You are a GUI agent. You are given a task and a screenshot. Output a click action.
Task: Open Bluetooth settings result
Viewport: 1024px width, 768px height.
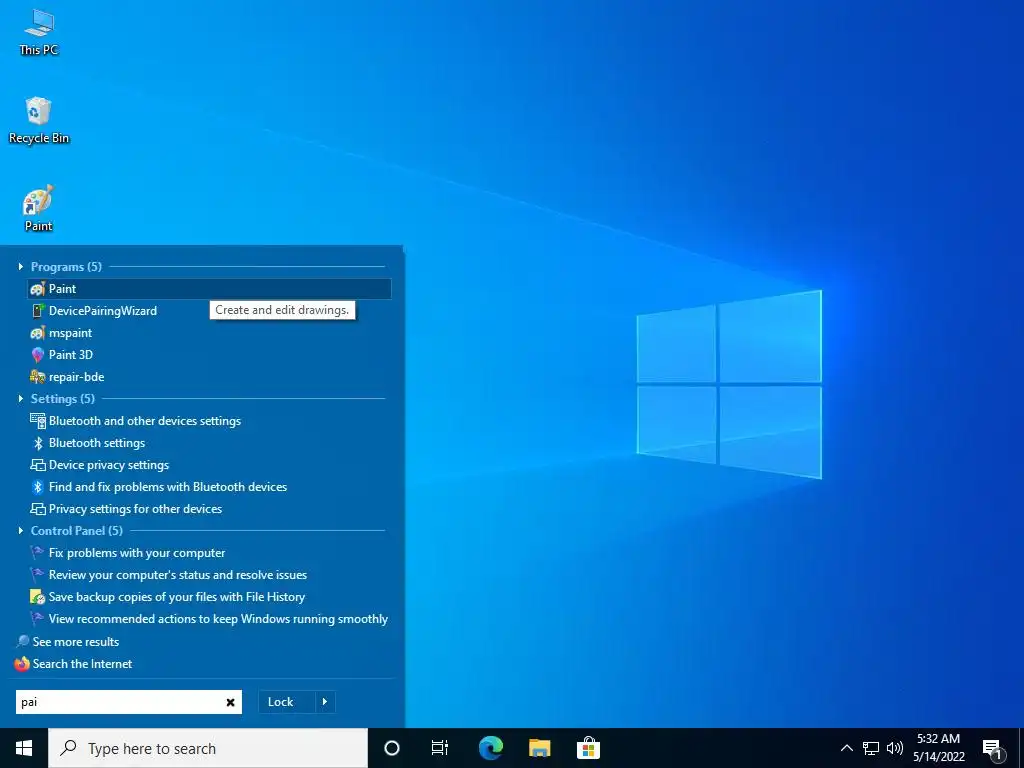pyautogui.click(x=210, y=443)
